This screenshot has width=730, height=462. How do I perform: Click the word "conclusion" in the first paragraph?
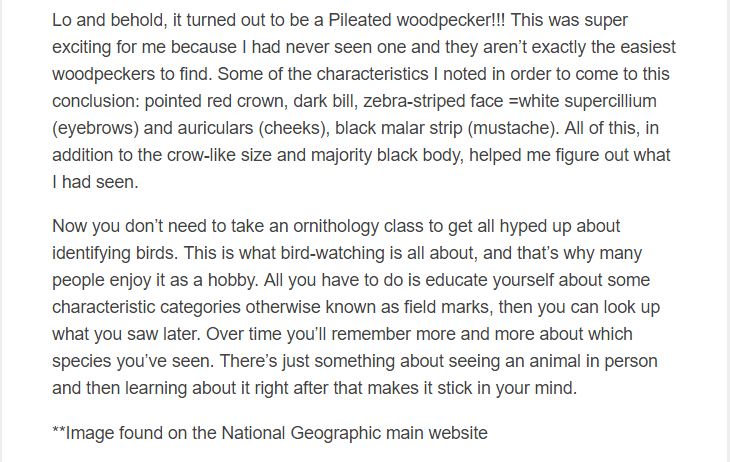pos(99,101)
